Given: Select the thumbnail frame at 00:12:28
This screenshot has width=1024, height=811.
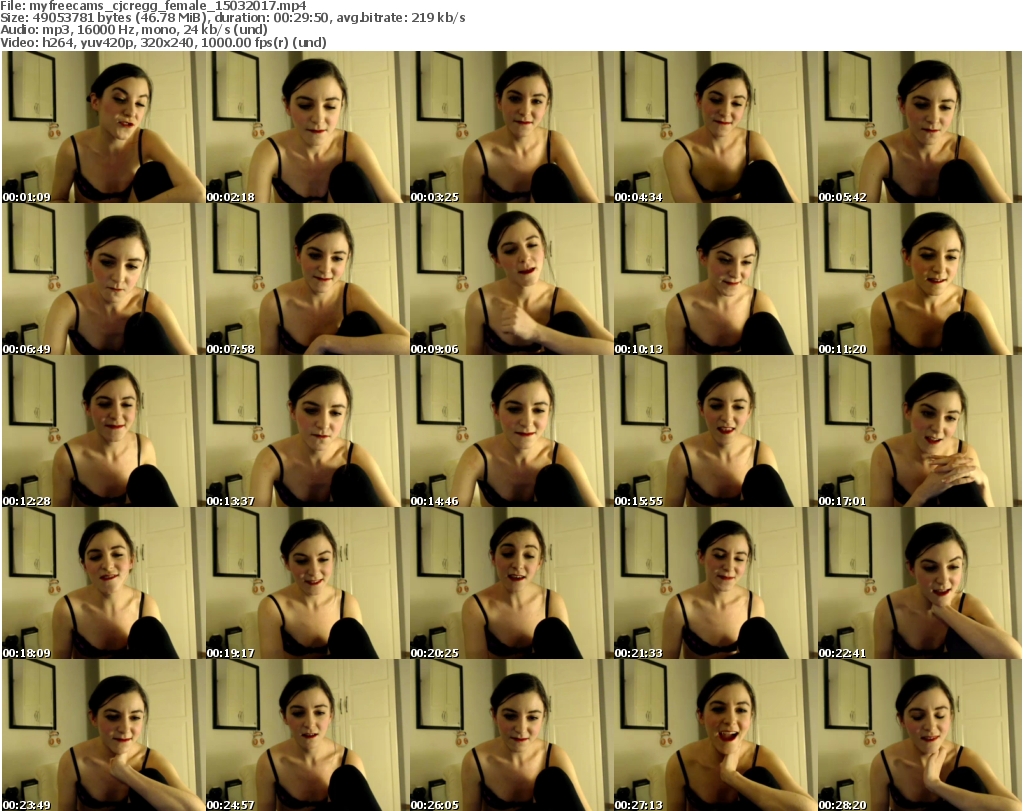Looking at the screenshot, I should pyautogui.click(x=103, y=431).
